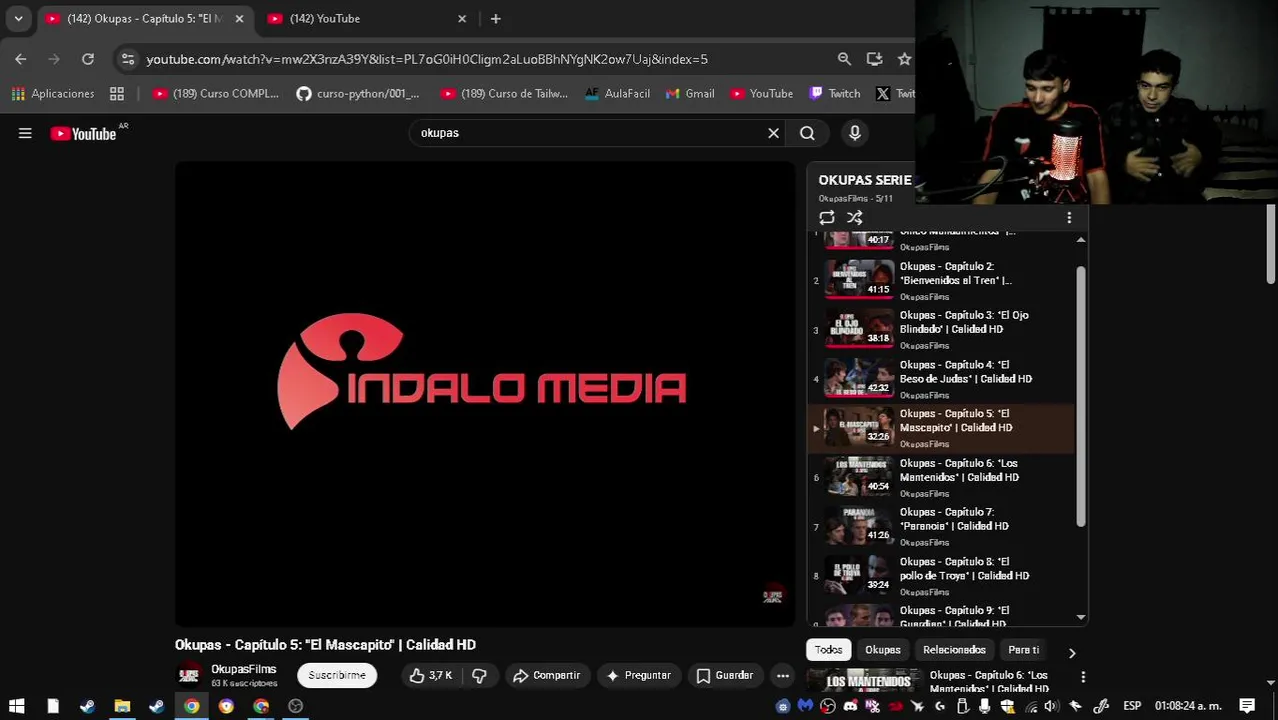Select the Okupas filter chip
The width and height of the screenshot is (1278, 720).
pyautogui.click(x=883, y=650)
